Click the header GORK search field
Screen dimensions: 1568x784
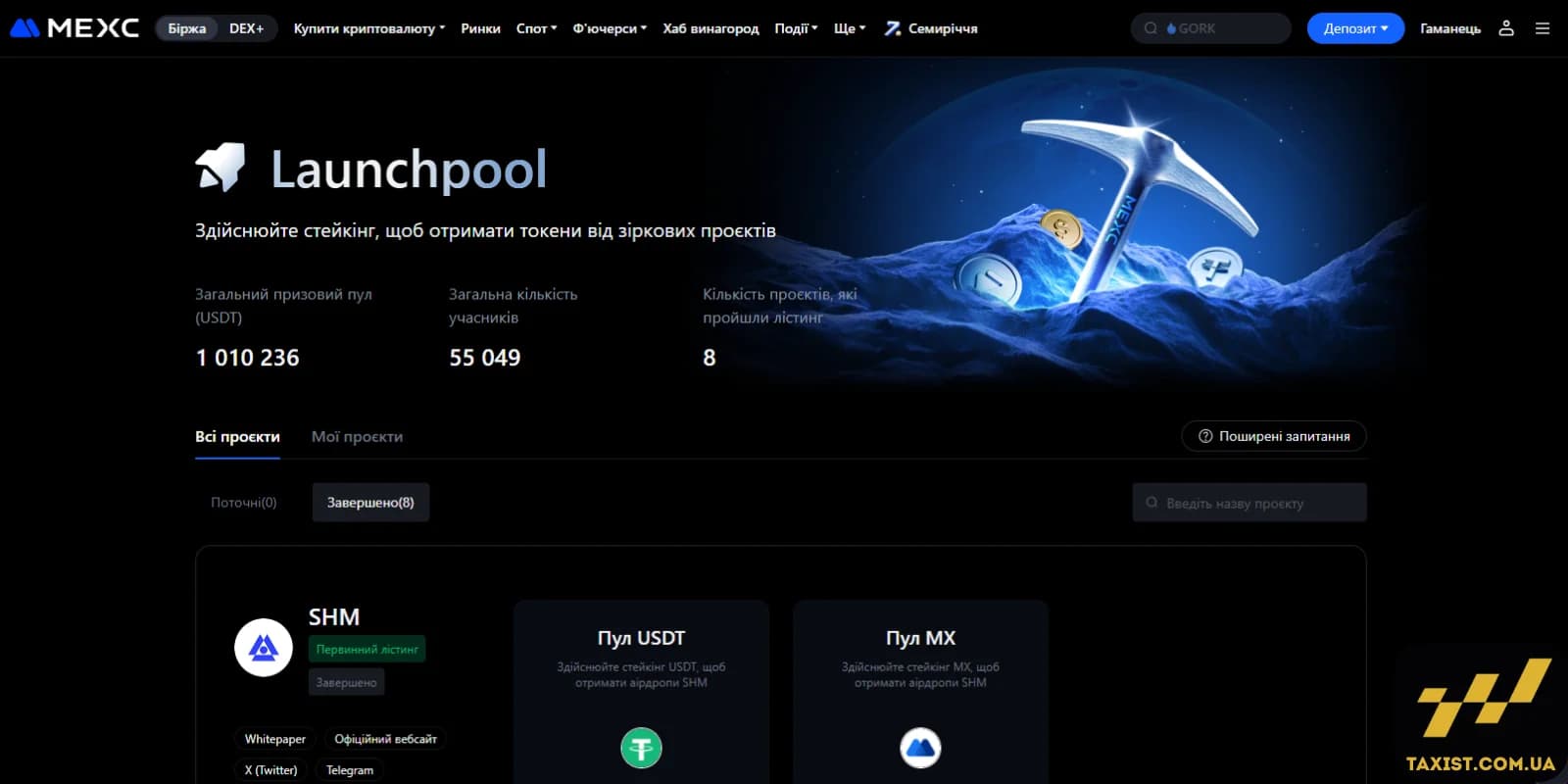[x=1211, y=28]
